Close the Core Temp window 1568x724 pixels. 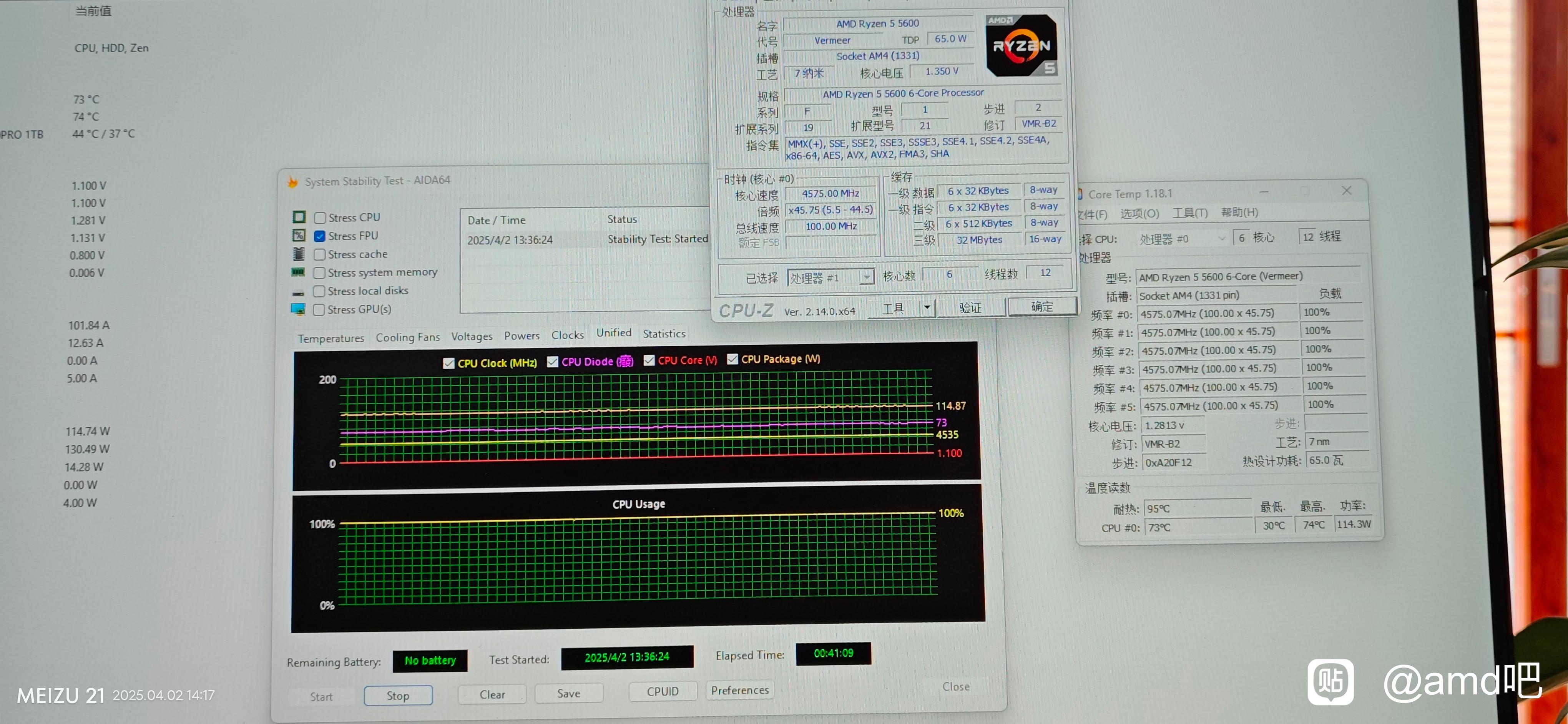1346,191
